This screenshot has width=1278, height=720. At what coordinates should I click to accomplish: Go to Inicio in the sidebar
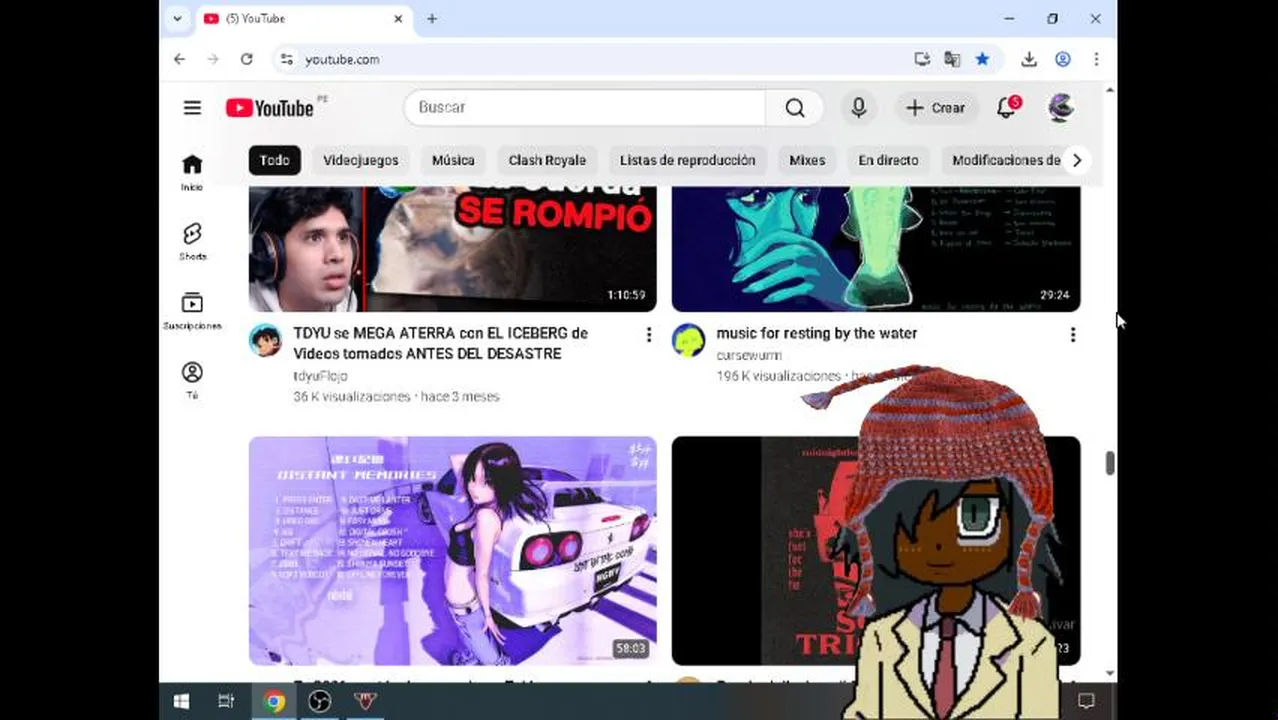point(192,172)
